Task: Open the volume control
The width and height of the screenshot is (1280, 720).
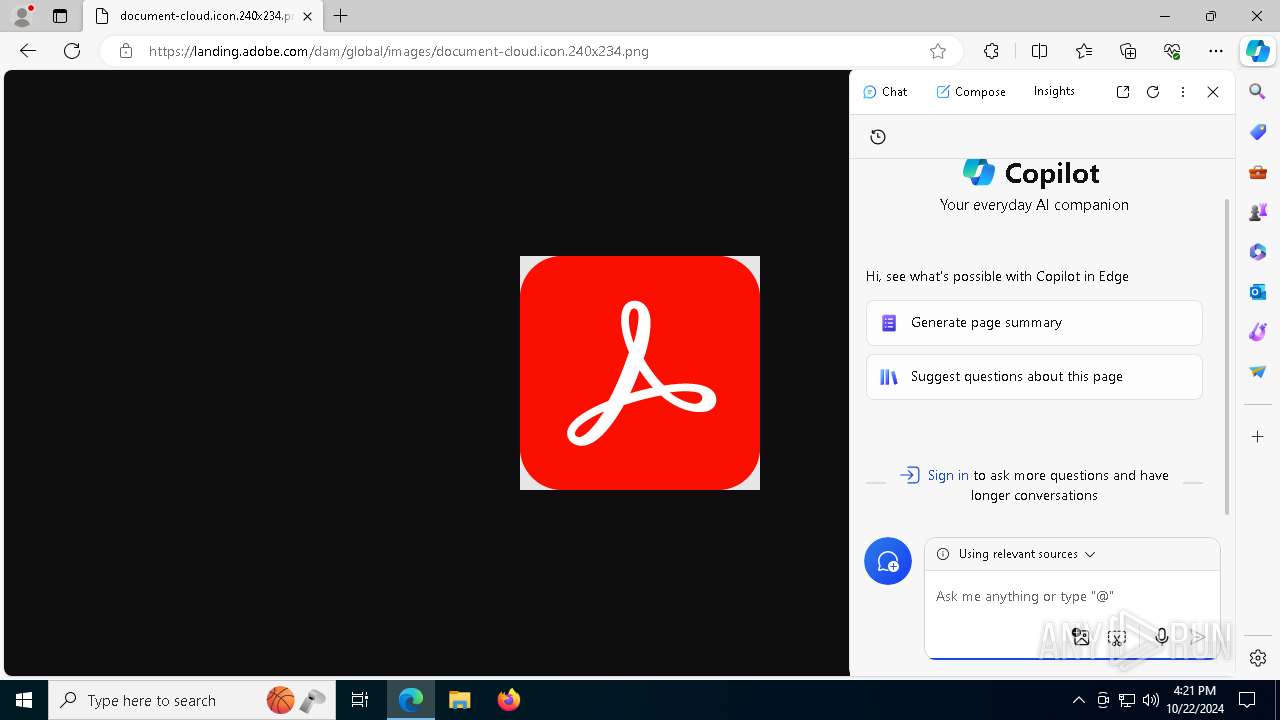Action: [1151, 700]
